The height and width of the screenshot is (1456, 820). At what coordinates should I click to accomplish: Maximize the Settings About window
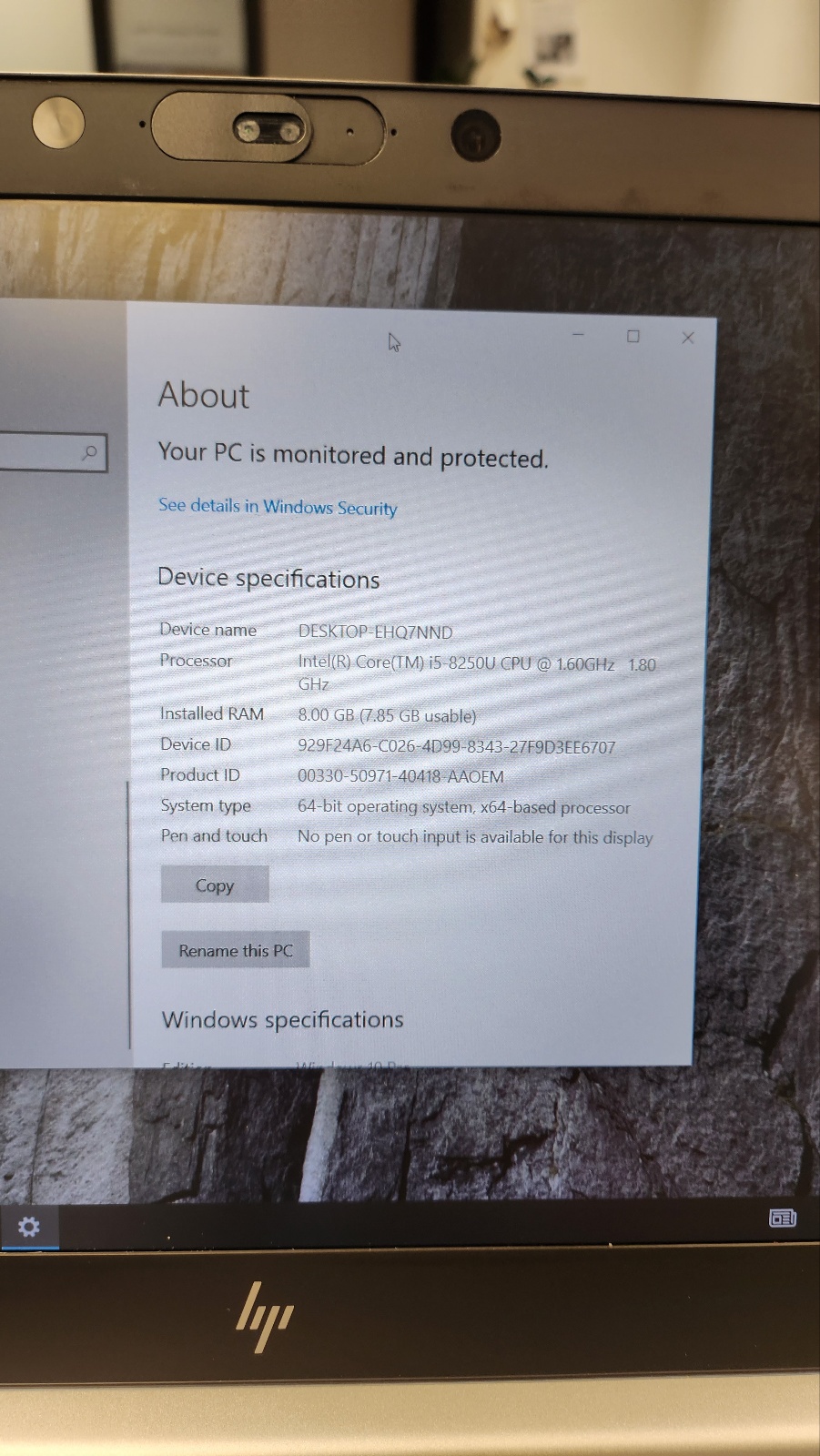coord(633,336)
